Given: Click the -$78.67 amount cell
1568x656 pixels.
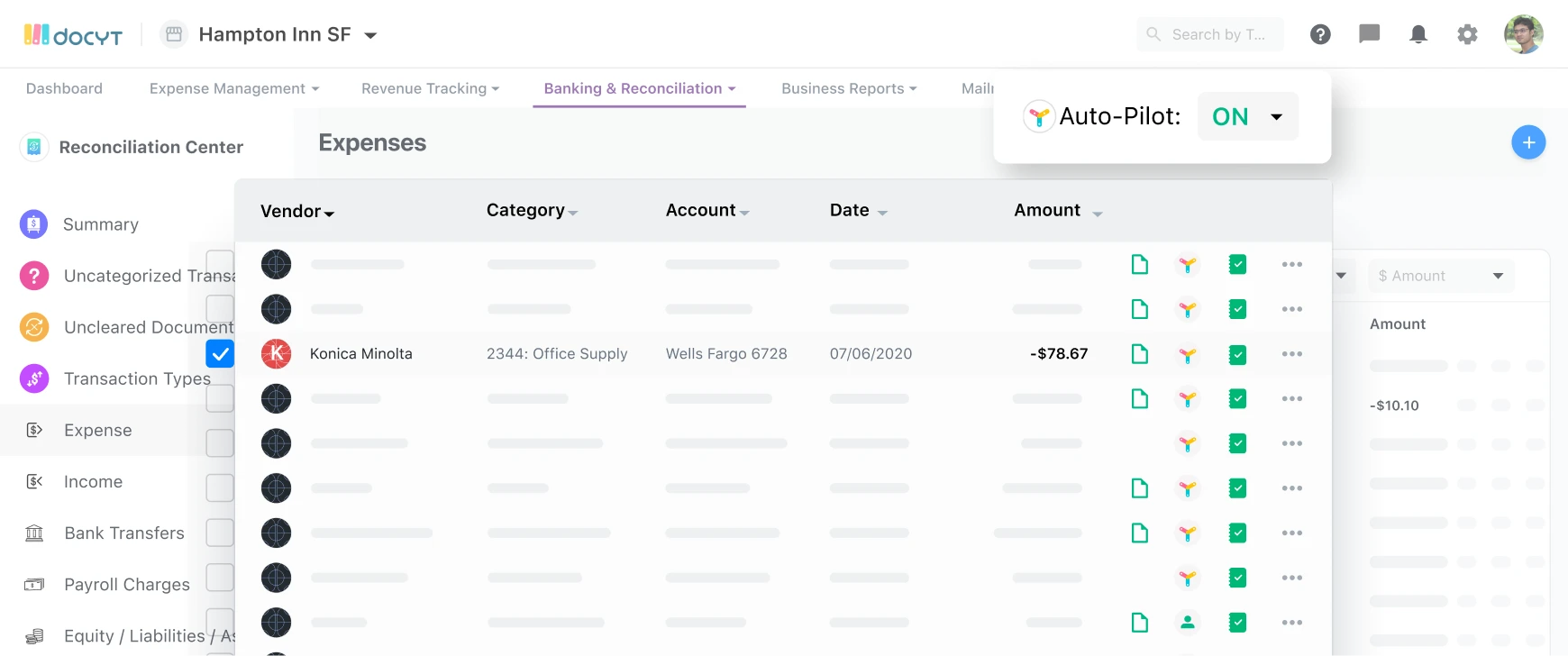Looking at the screenshot, I should 1059,353.
